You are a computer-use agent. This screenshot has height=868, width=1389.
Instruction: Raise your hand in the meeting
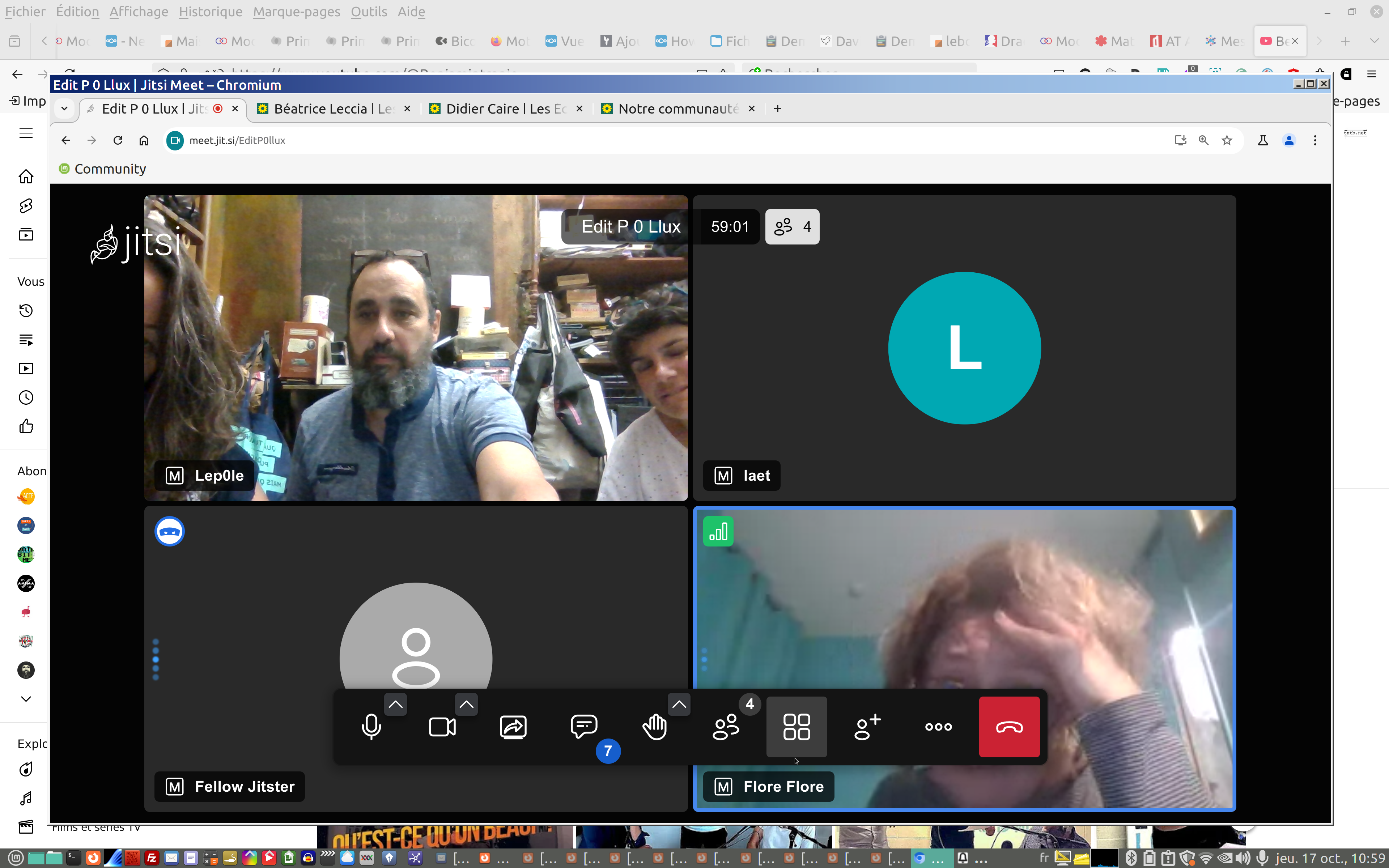point(654,727)
